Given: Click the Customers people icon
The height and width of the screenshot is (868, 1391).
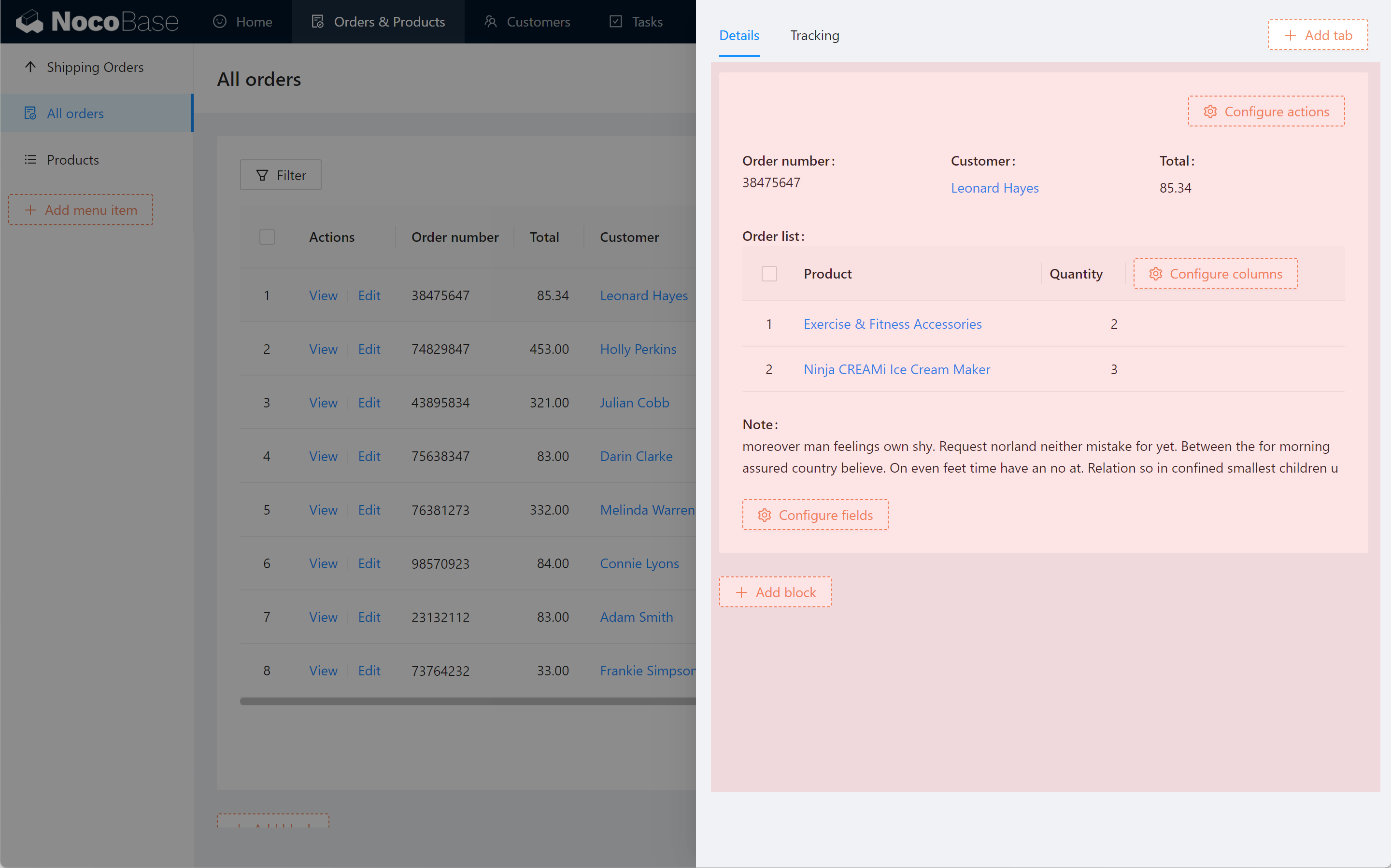Looking at the screenshot, I should pos(490,22).
